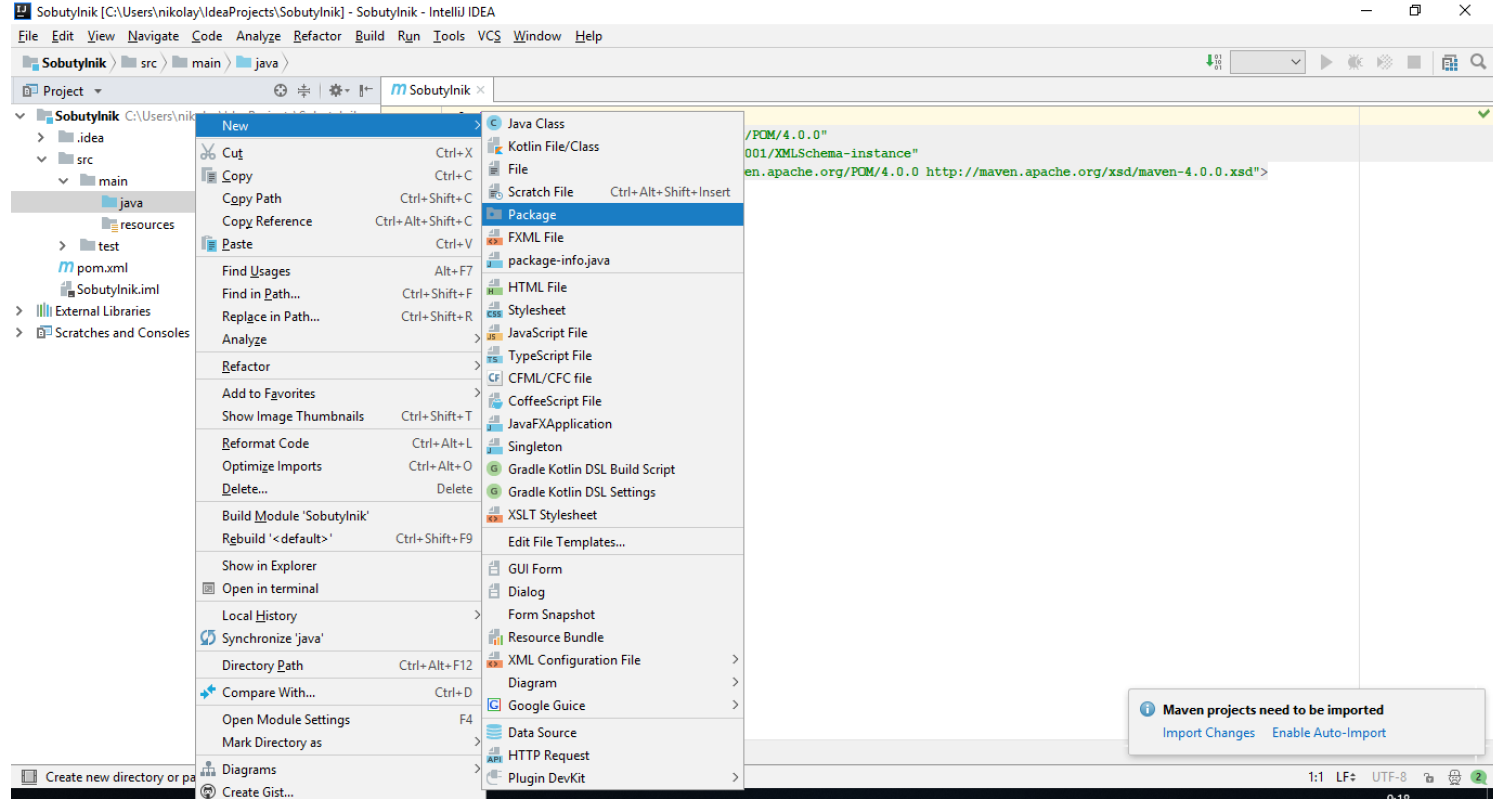Open the File menu
The width and height of the screenshot is (1494, 799).
click(28, 36)
